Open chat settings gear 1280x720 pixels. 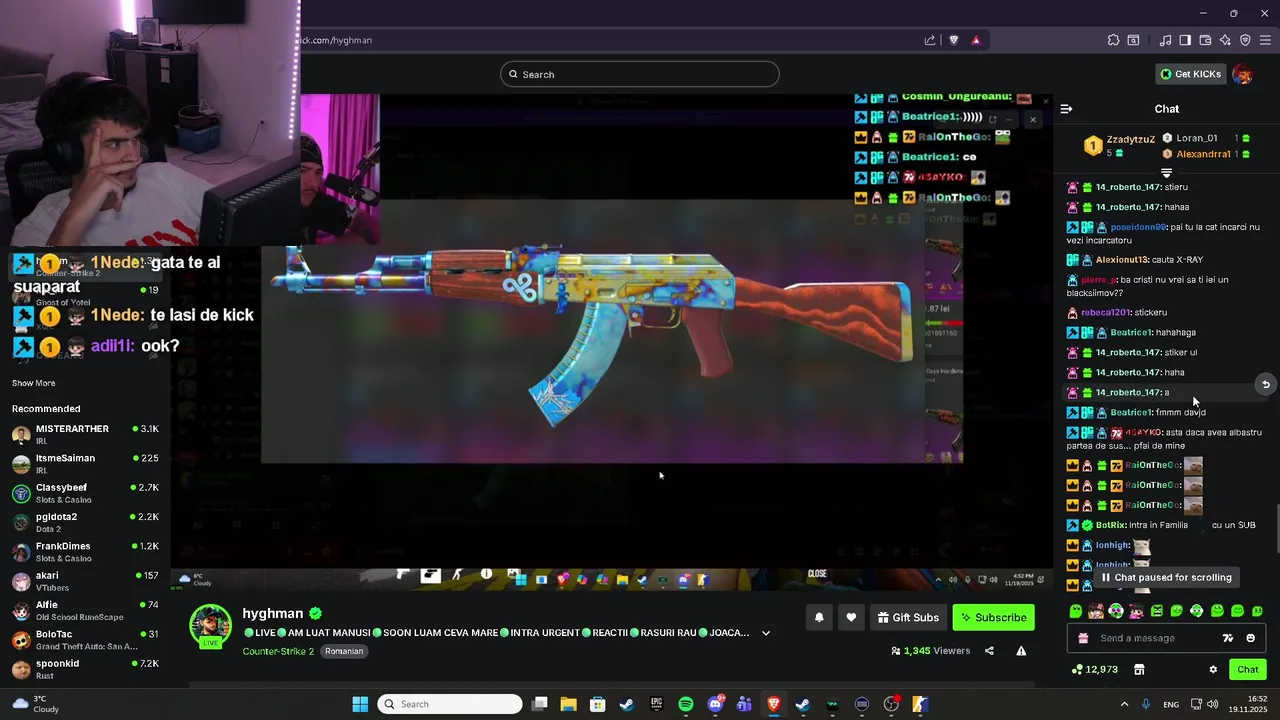point(1213,669)
